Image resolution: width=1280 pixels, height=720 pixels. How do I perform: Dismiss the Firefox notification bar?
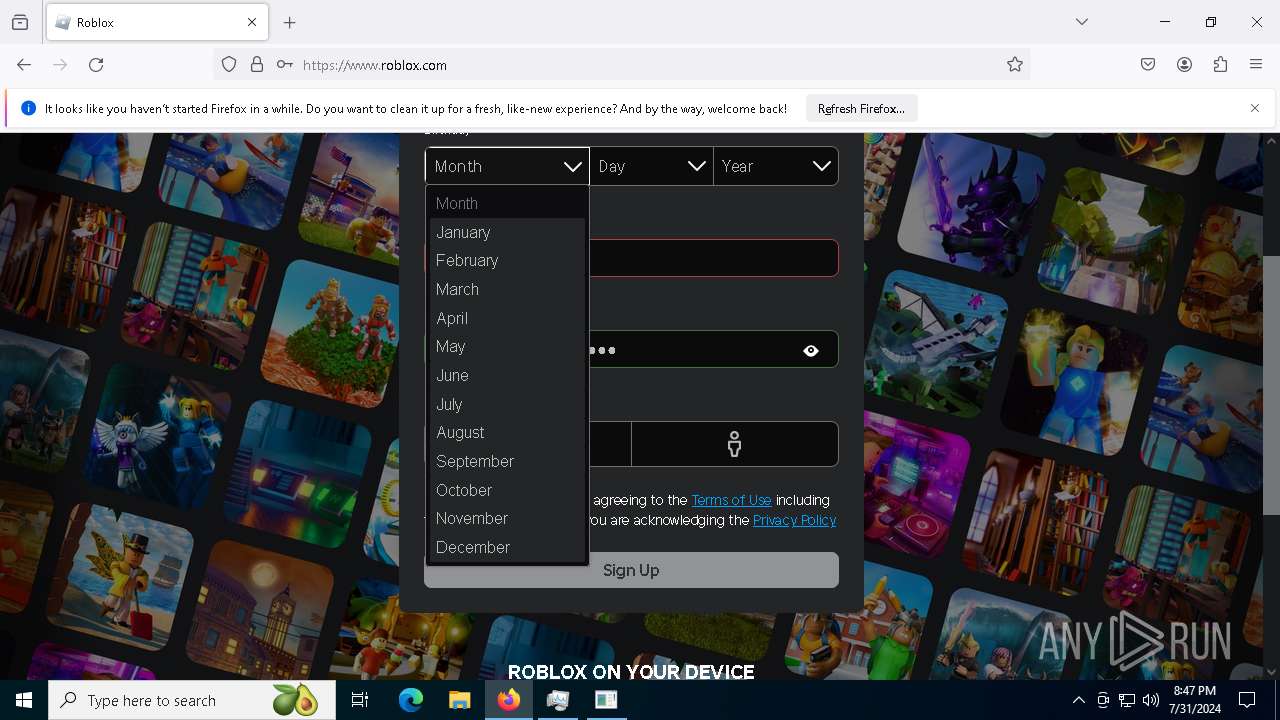(x=1255, y=108)
